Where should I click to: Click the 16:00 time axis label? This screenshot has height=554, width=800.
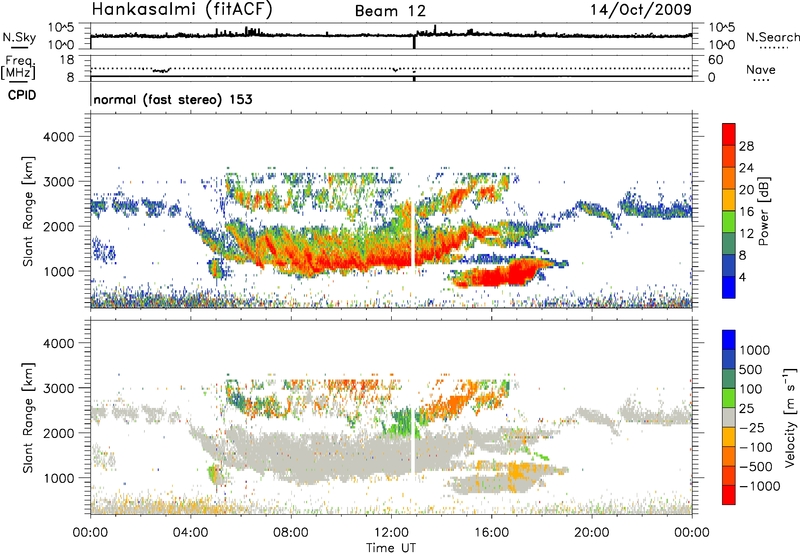coord(491,533)
